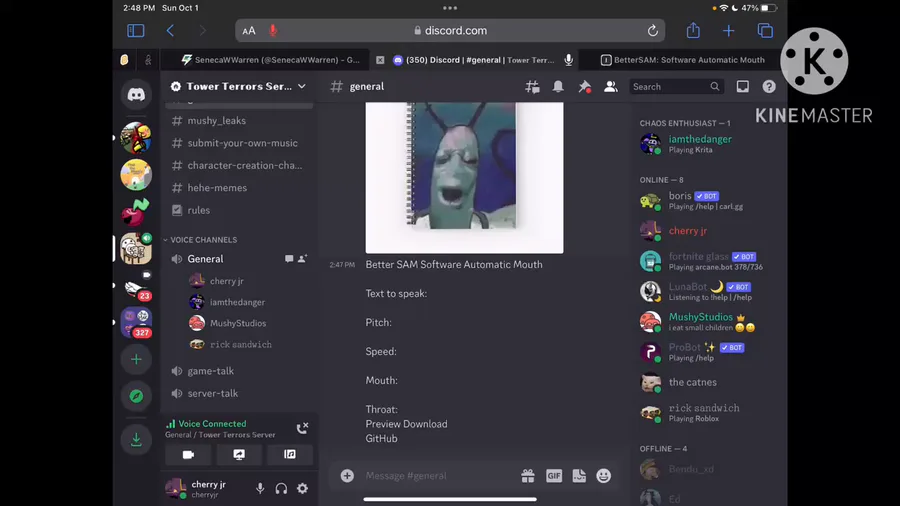Open General voice channel chat icon

click(289, 259)
